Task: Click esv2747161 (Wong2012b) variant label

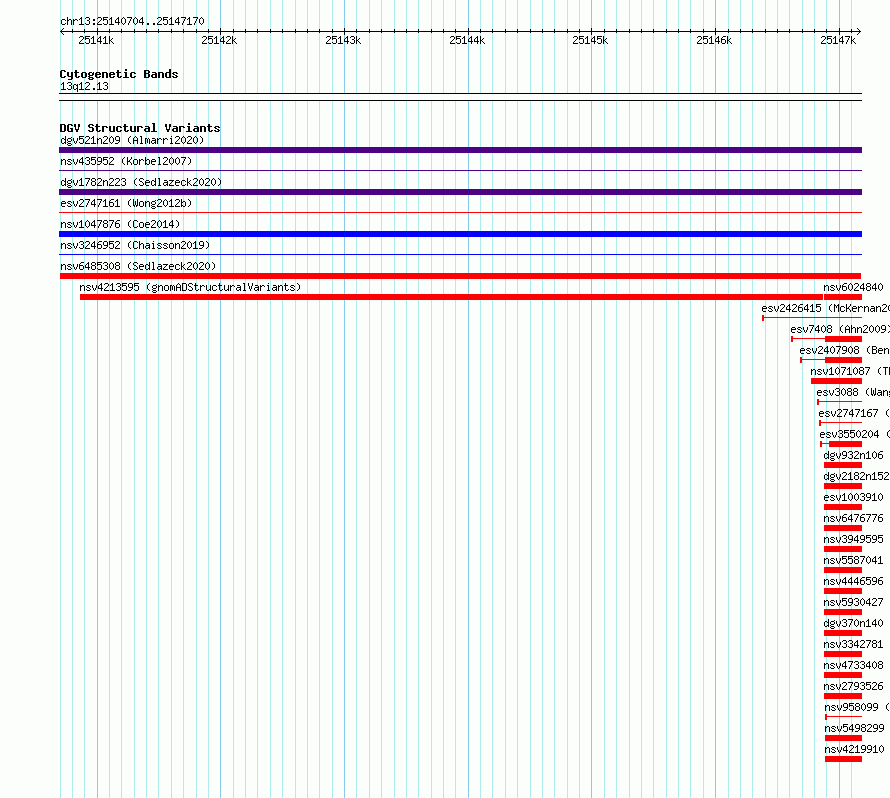Action: tap(126, 203)
